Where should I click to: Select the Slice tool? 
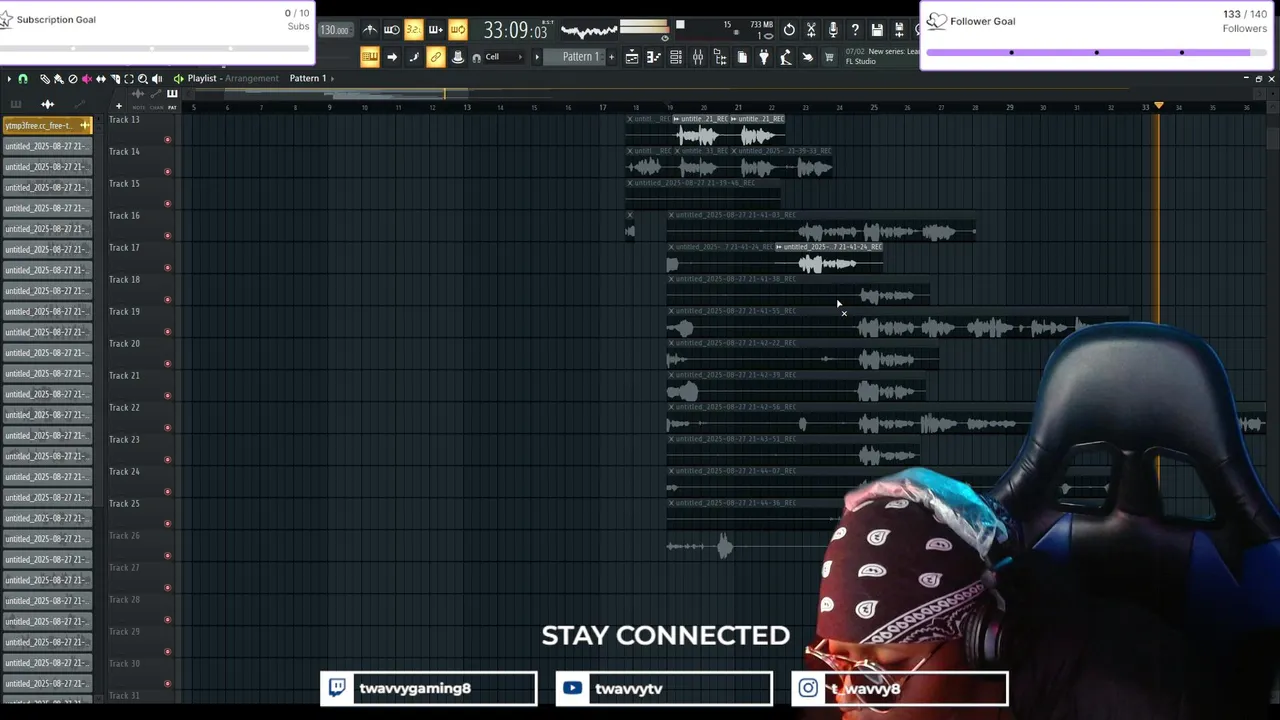114,78
